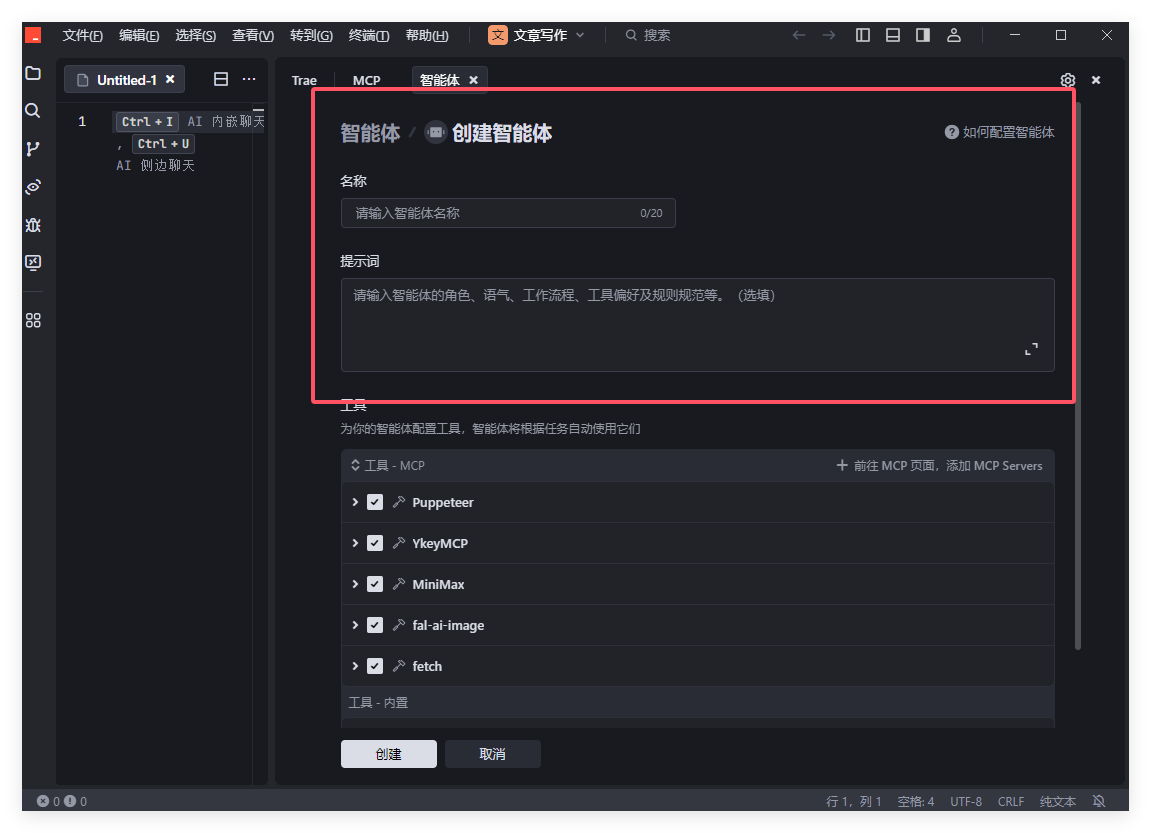Expand the prompt text area icon
The height and width of the screenshot is (833, 1151).
coord(1031,349)
